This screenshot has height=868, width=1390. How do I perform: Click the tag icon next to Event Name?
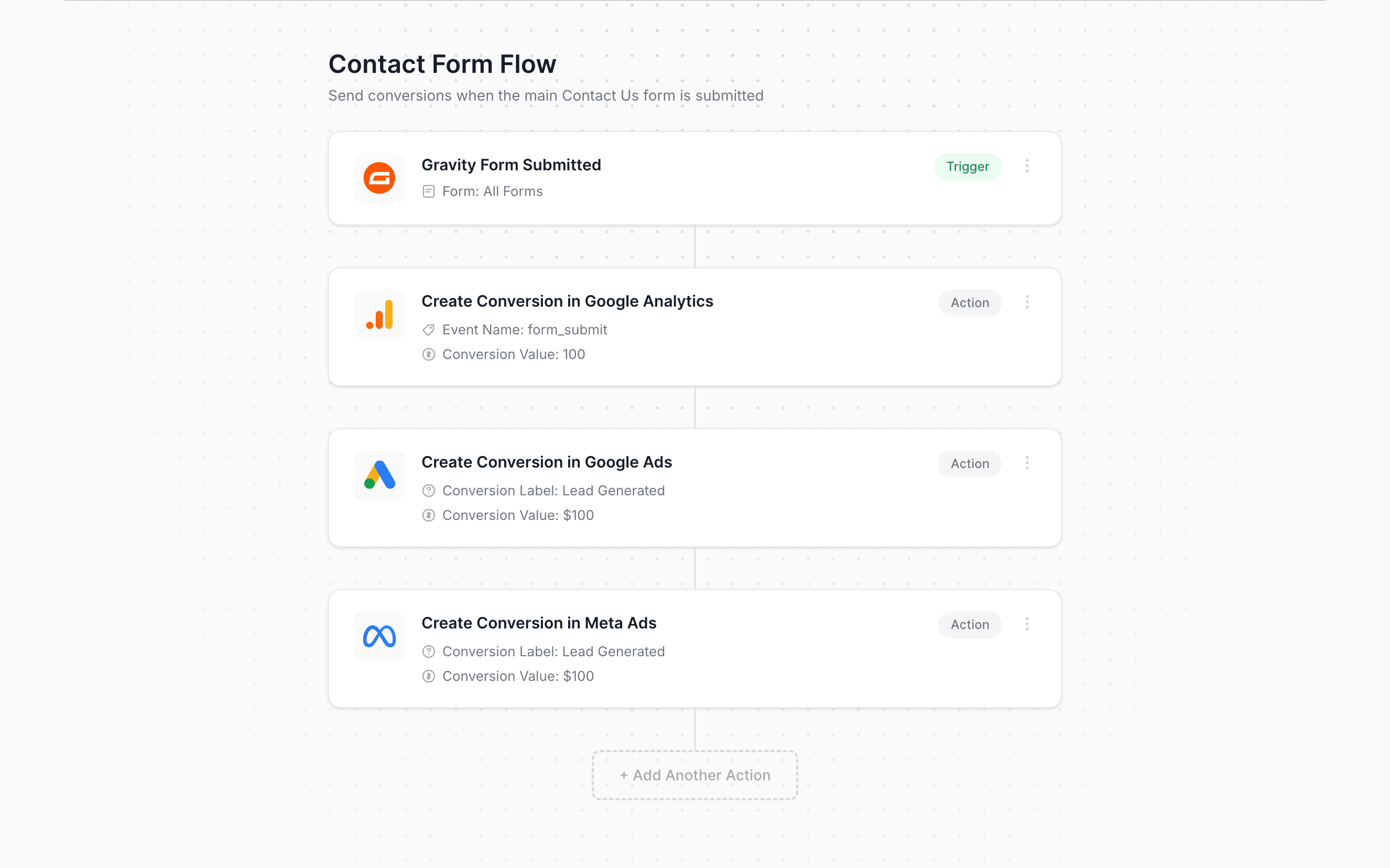[429, 330]
